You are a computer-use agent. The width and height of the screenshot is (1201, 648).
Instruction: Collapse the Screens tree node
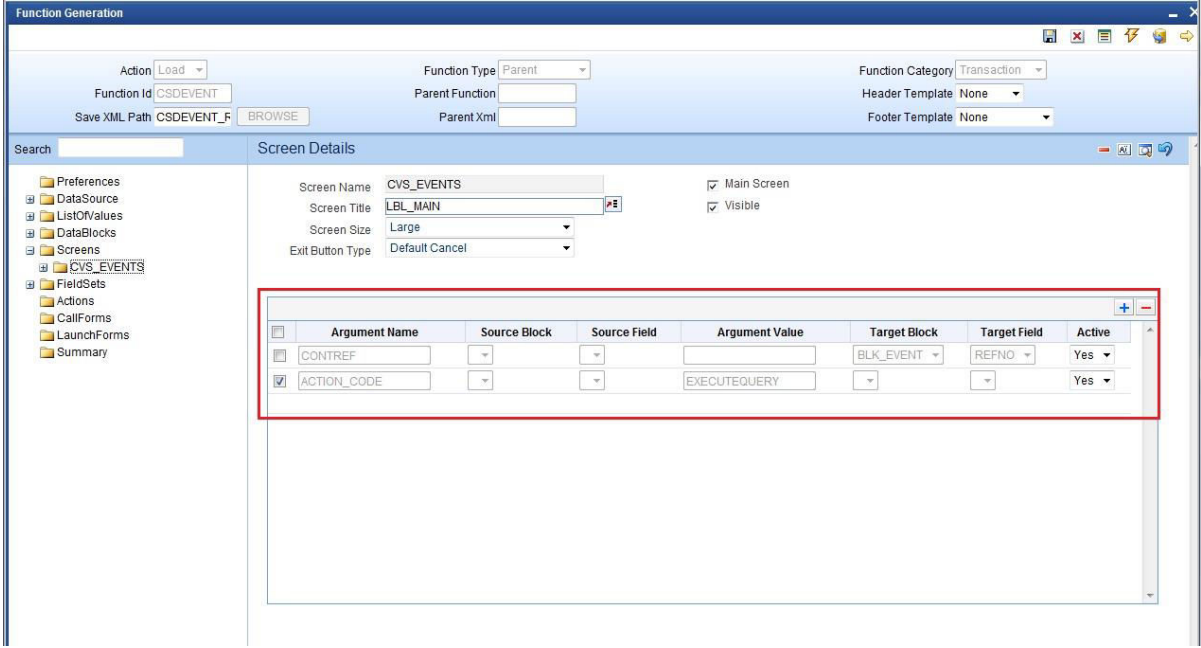(x=31, y=250)
